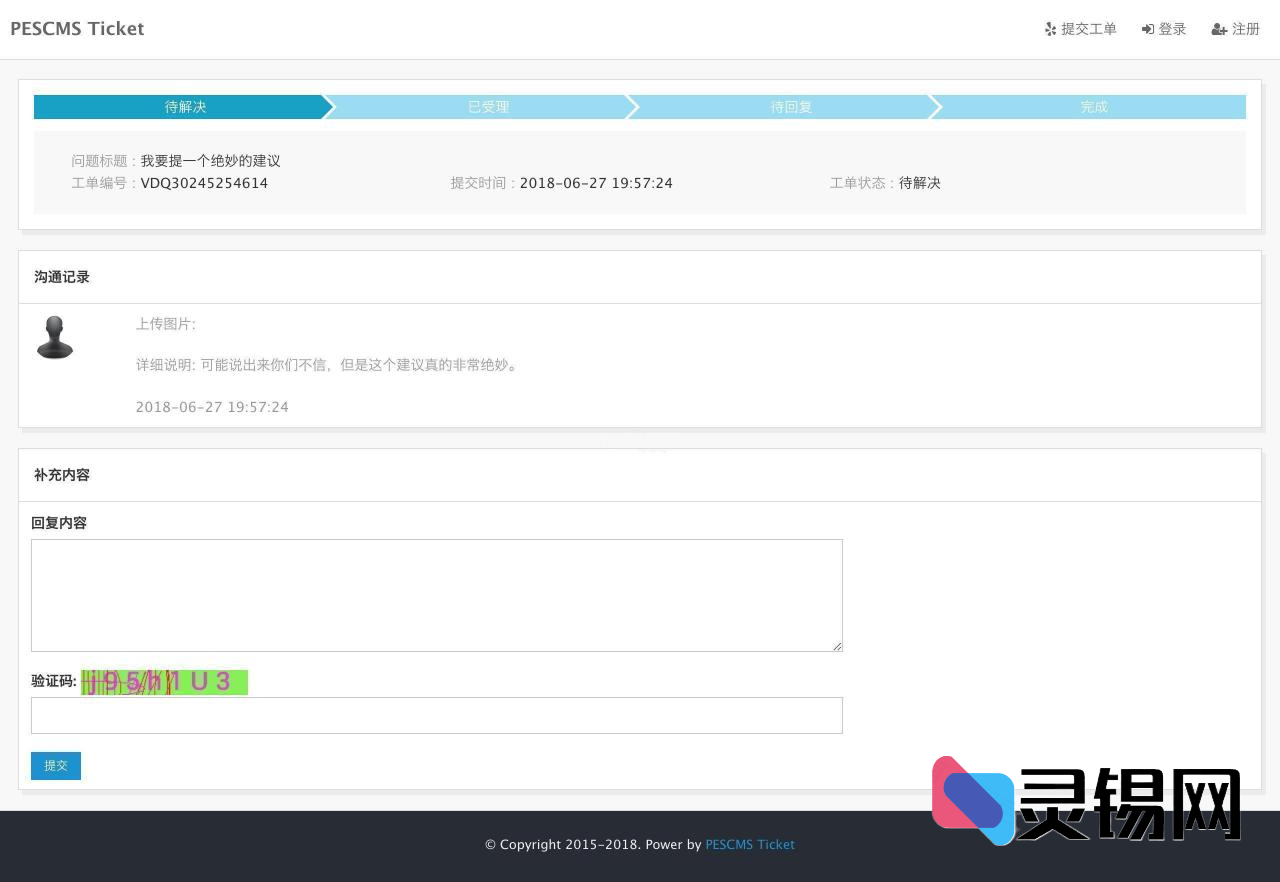Open the 提交工单 link

click(x=1088, y=30)
